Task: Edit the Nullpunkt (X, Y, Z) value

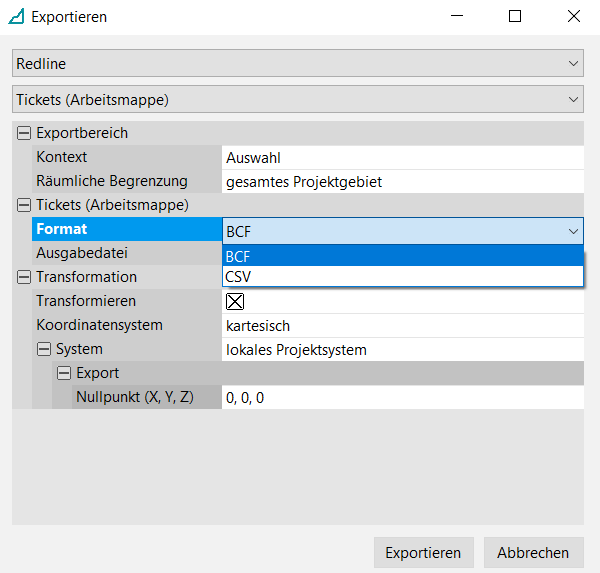Action: [x=402, y=397]
